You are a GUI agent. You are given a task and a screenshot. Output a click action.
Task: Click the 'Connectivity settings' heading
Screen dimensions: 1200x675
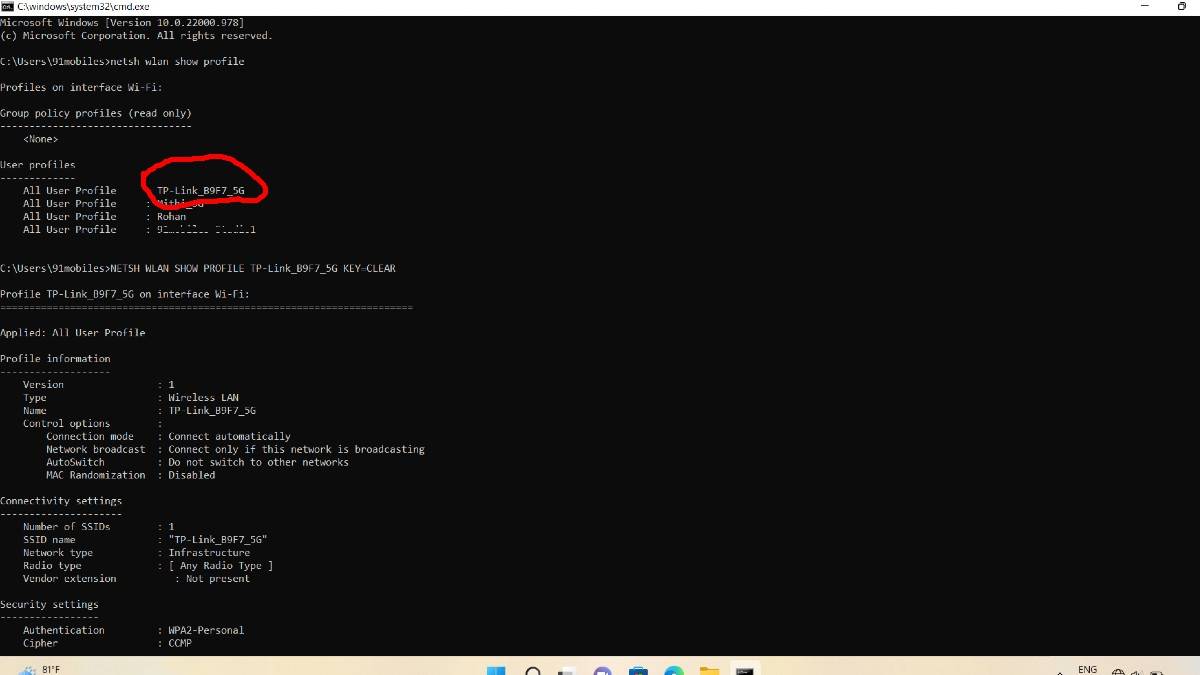coord(61,501)
